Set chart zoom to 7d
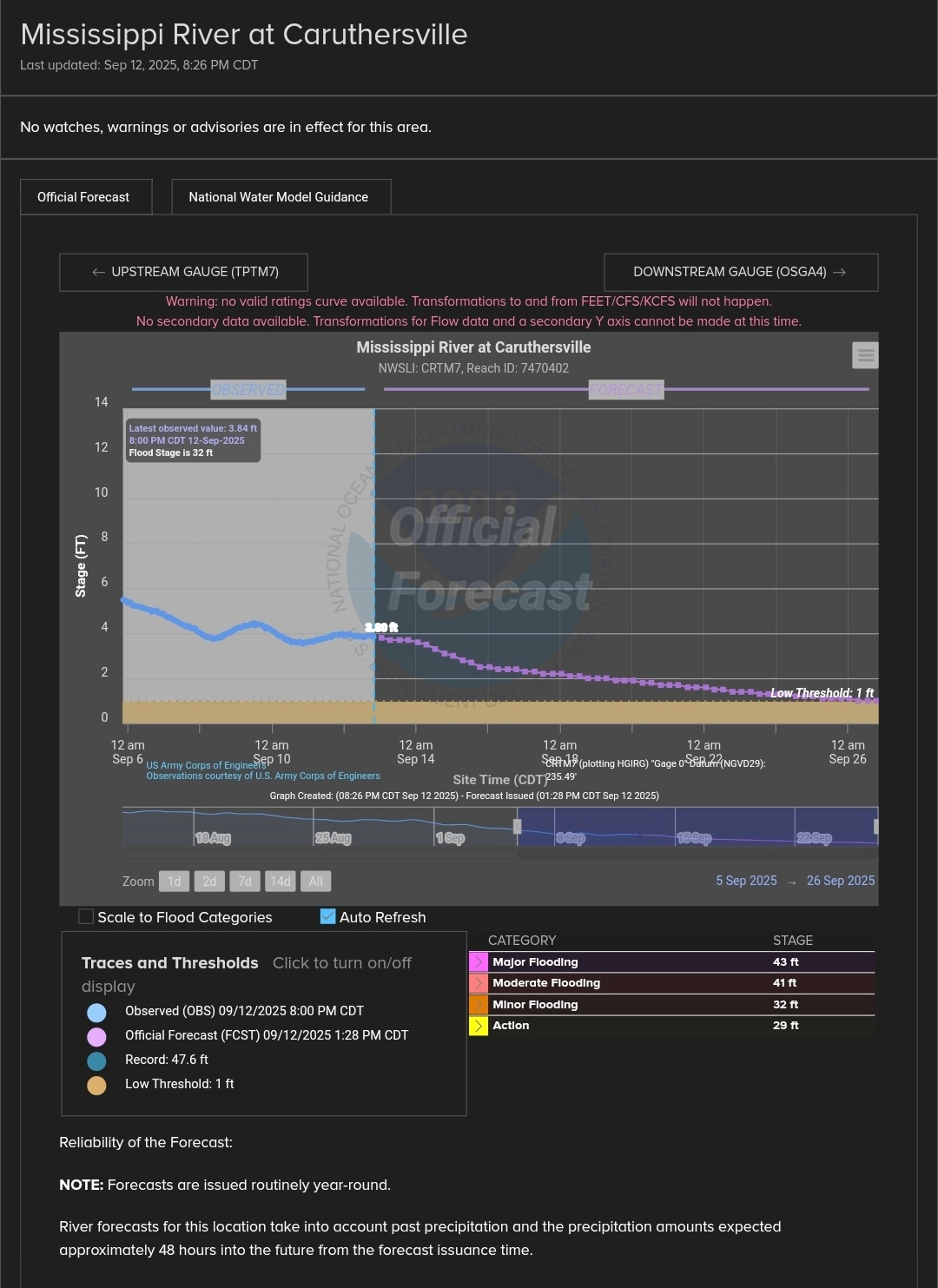938x1288 pixels. (x=245, y=882)
